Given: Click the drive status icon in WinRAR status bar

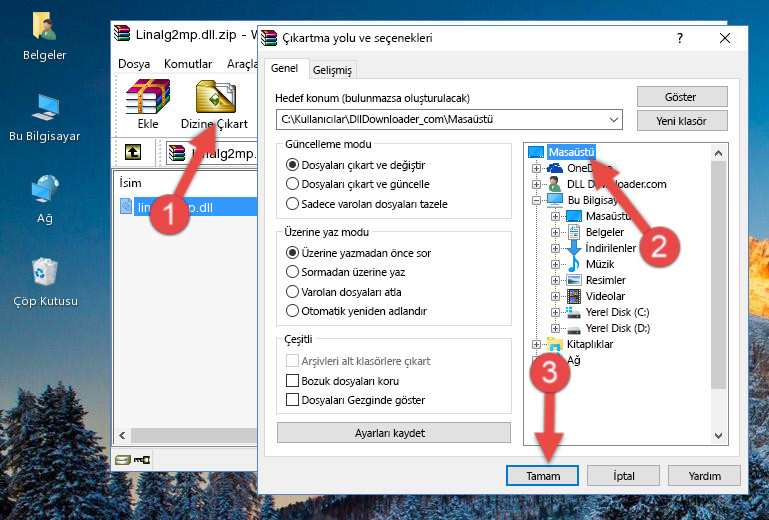Looking at the screenshot, I should [x=123, y=460].
